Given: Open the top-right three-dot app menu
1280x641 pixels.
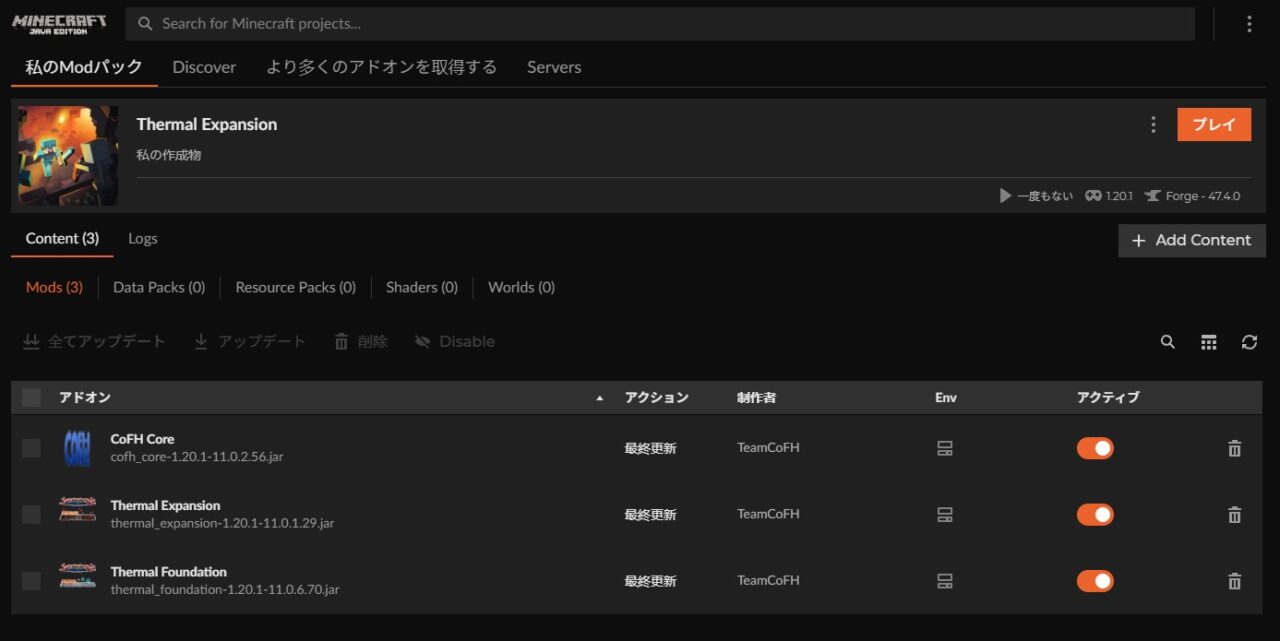Looking at the screenshot, I should pyautogui.click(x=1249, y=24).
